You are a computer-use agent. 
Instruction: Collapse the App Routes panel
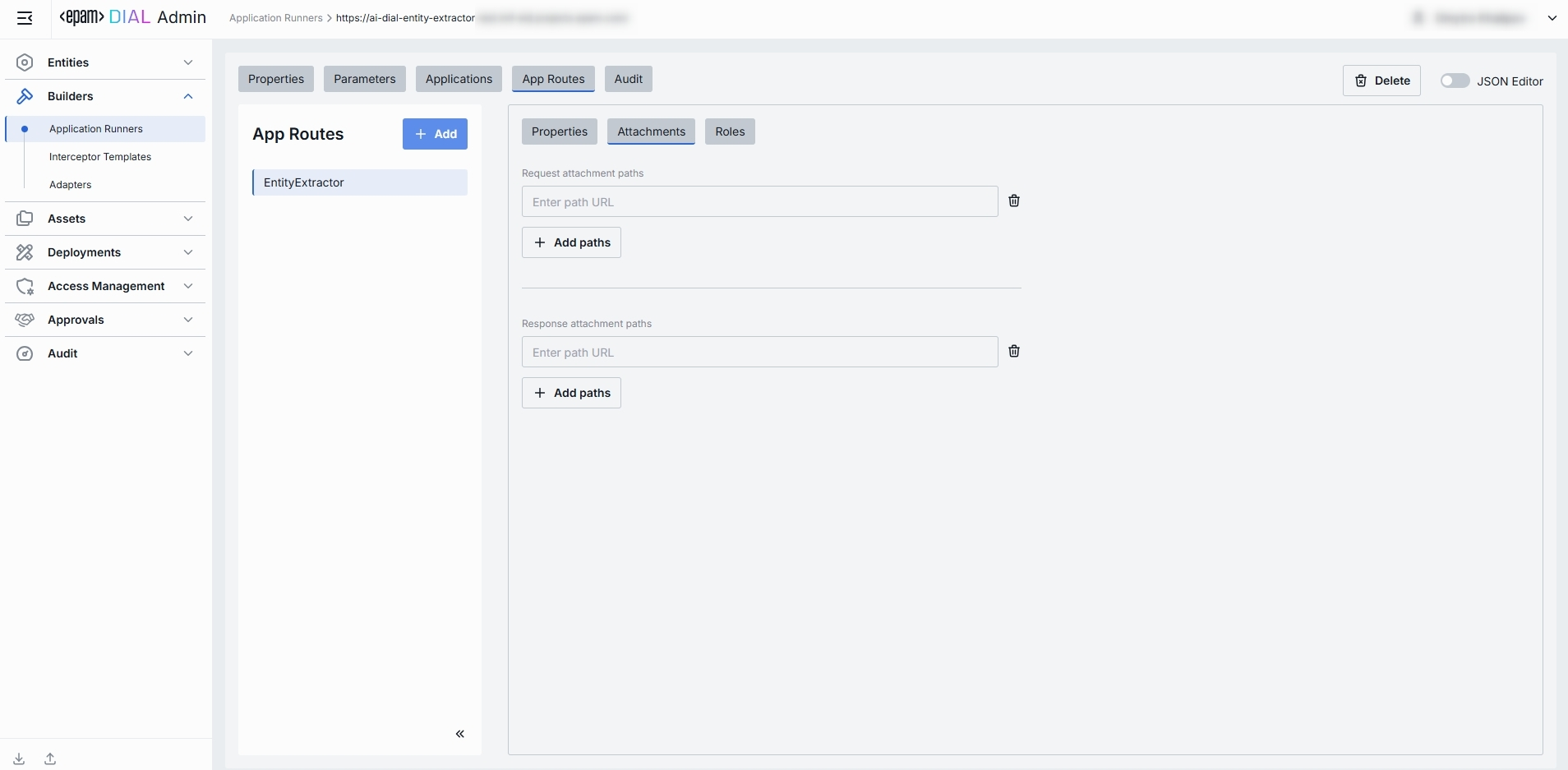coord(459,734)
